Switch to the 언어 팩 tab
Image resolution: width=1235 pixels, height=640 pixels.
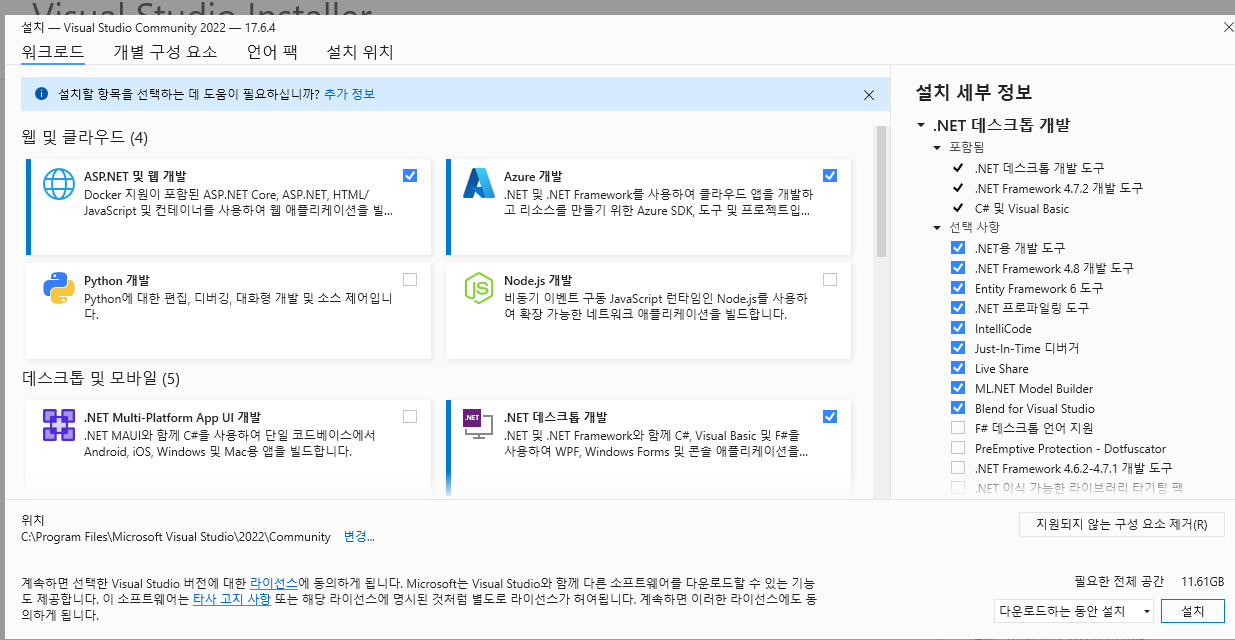pos(272,52)
